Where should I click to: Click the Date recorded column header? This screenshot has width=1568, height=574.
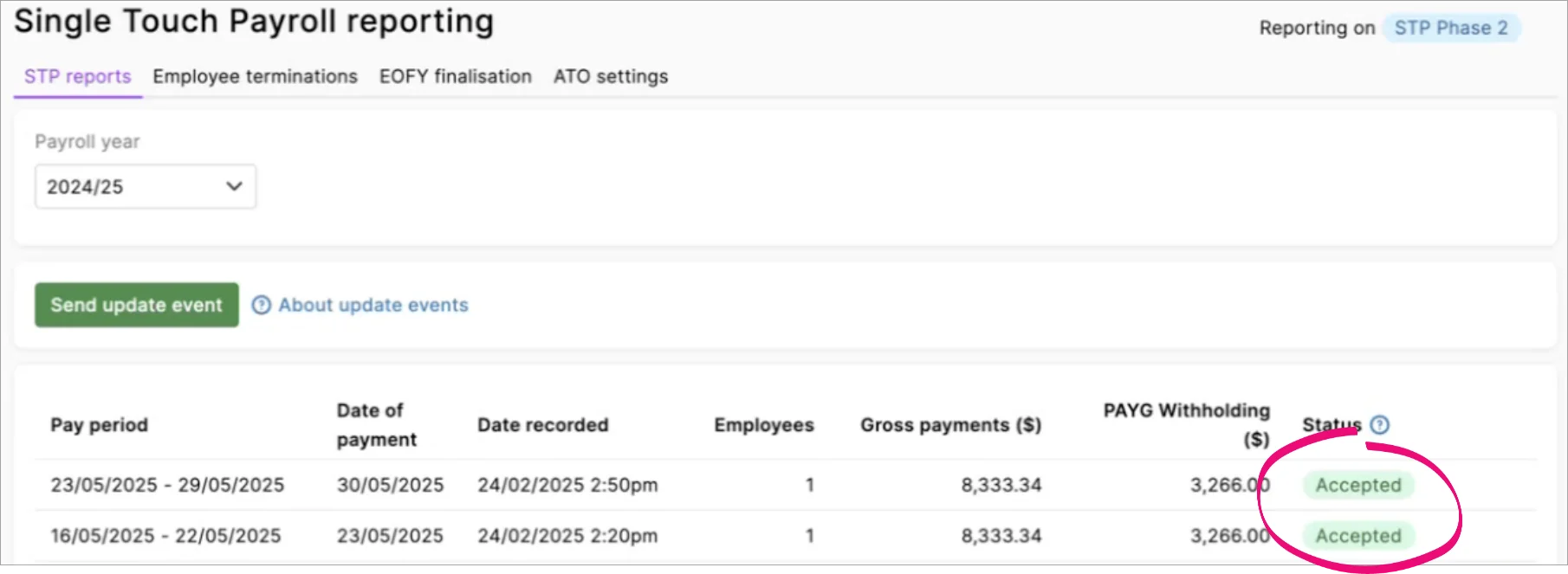543,424
